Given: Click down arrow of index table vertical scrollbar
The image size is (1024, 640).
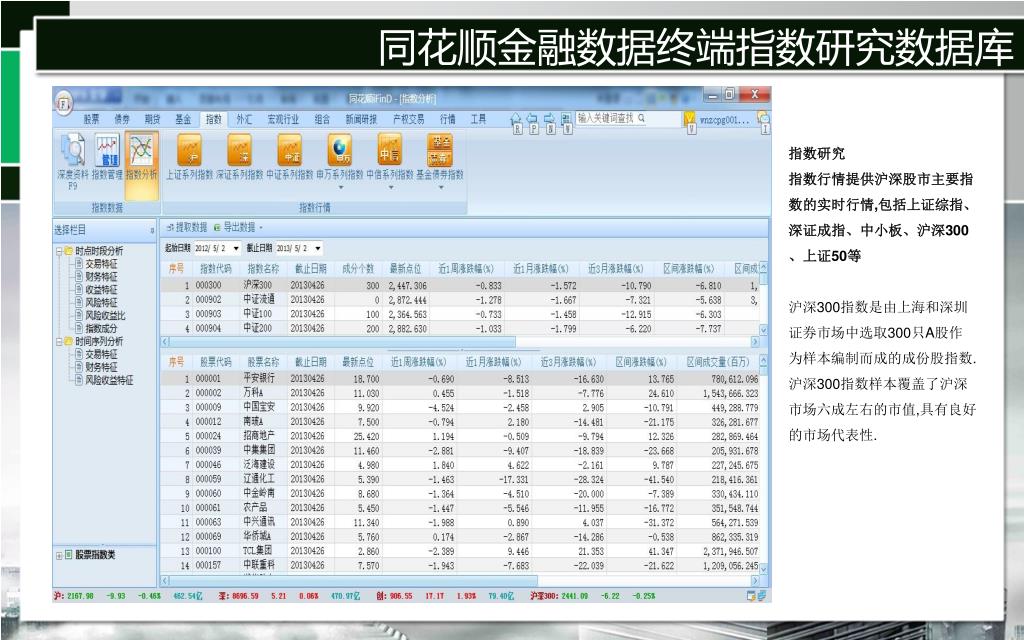Looking at the screenshot, I should pos(764,330).
